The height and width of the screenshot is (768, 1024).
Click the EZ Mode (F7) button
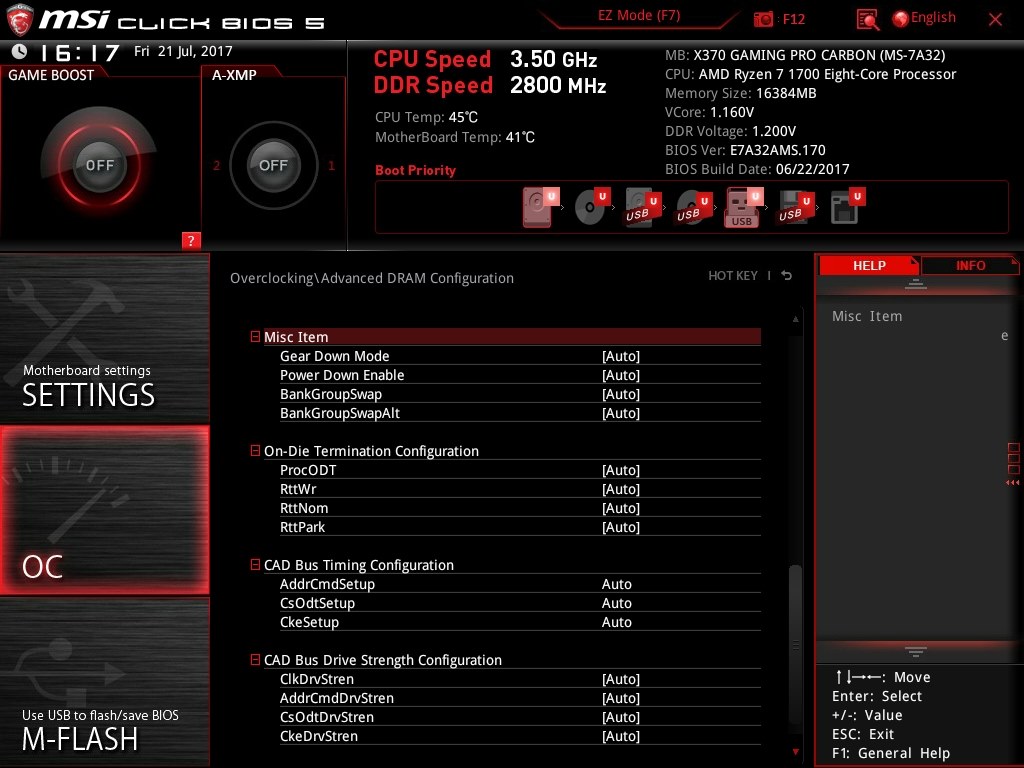tap(638, 16)
